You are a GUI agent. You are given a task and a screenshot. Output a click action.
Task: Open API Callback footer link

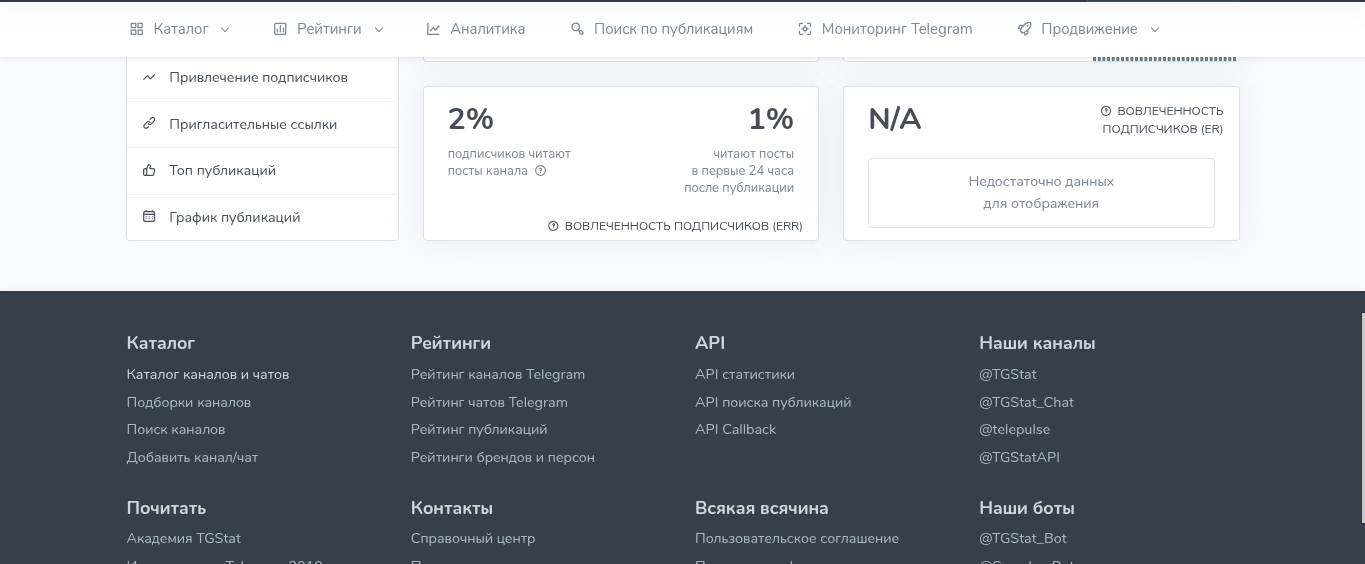coord(736,429)
